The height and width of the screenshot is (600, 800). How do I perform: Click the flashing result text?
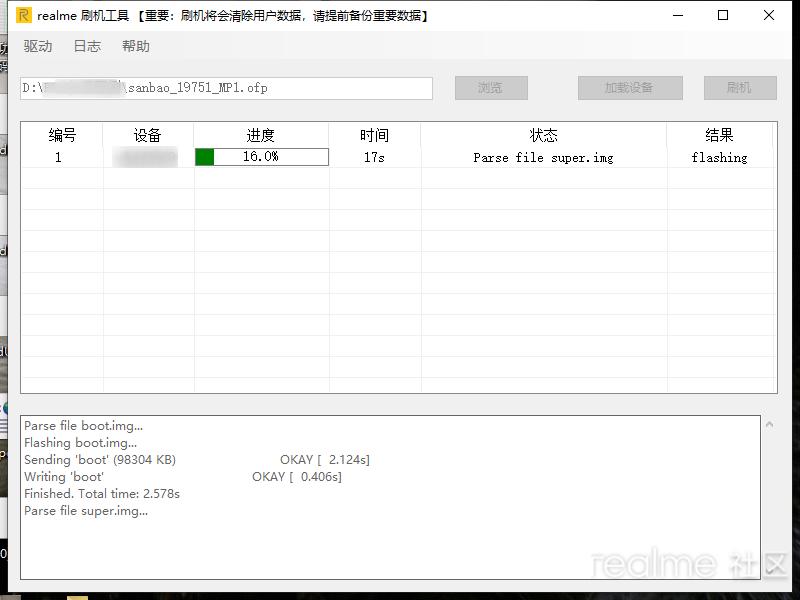[721, 156]
